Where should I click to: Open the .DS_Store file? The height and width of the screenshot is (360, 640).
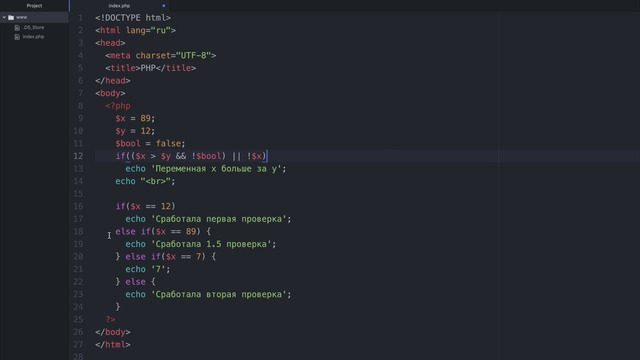[x=33, y=27]
